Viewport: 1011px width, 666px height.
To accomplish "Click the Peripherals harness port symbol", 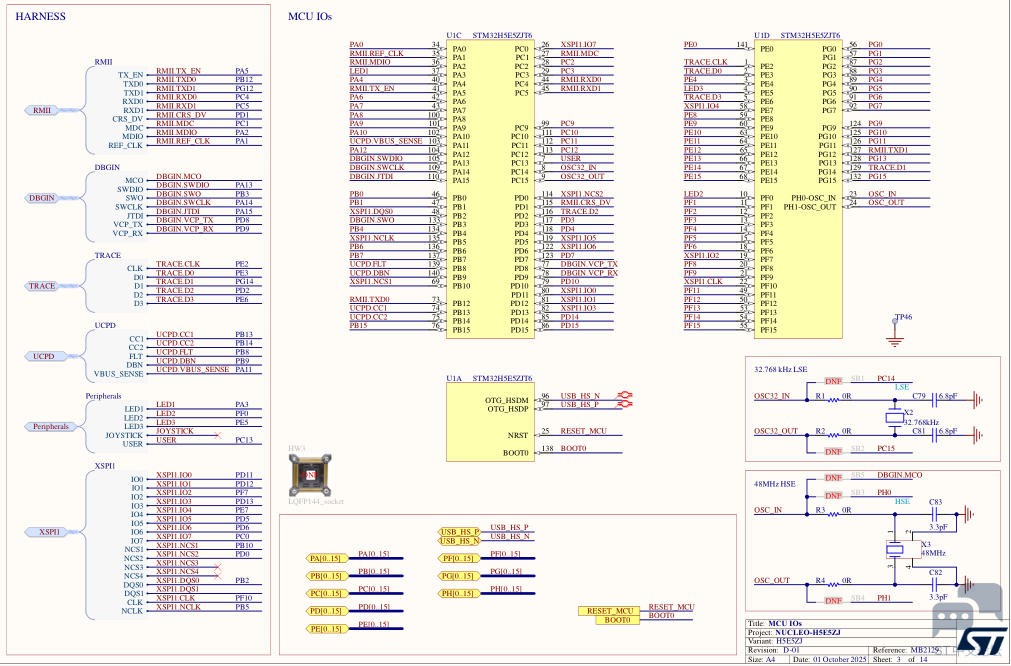I will point(50,426).
